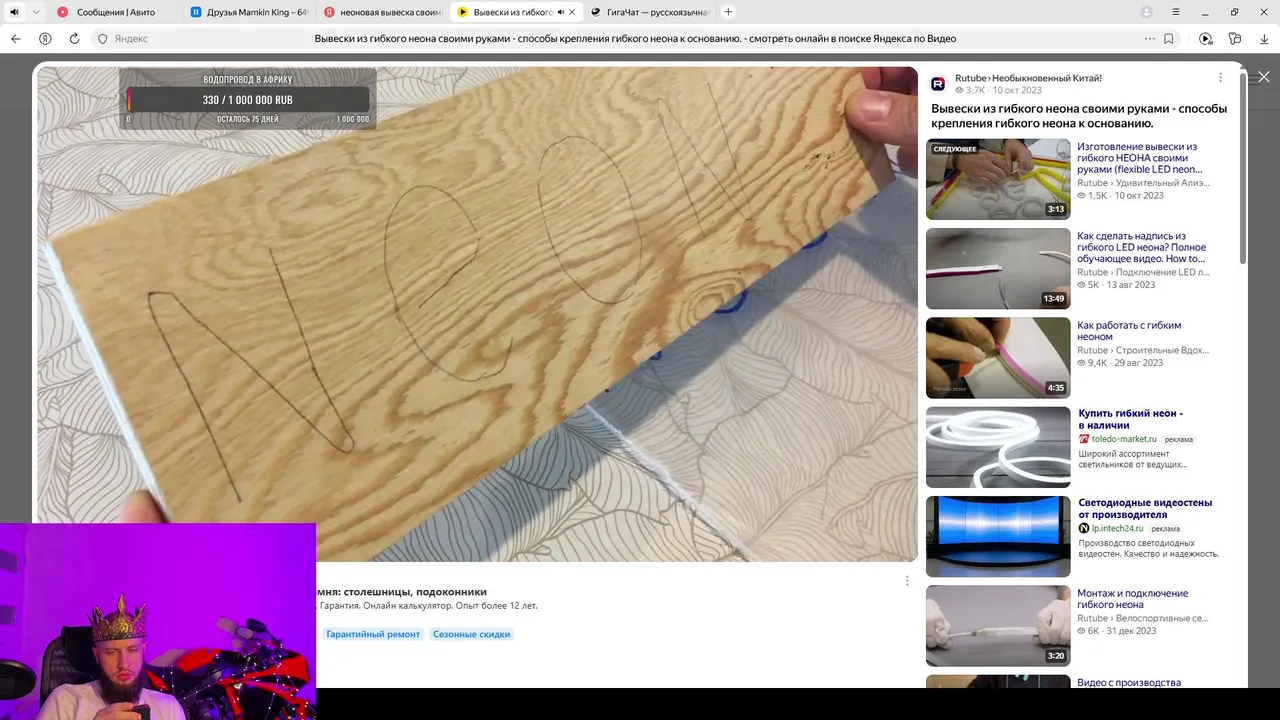Image resolution: width=1280 pixels, height=720 pixels.
Task: Reload the current page
Action: point(74,38)
